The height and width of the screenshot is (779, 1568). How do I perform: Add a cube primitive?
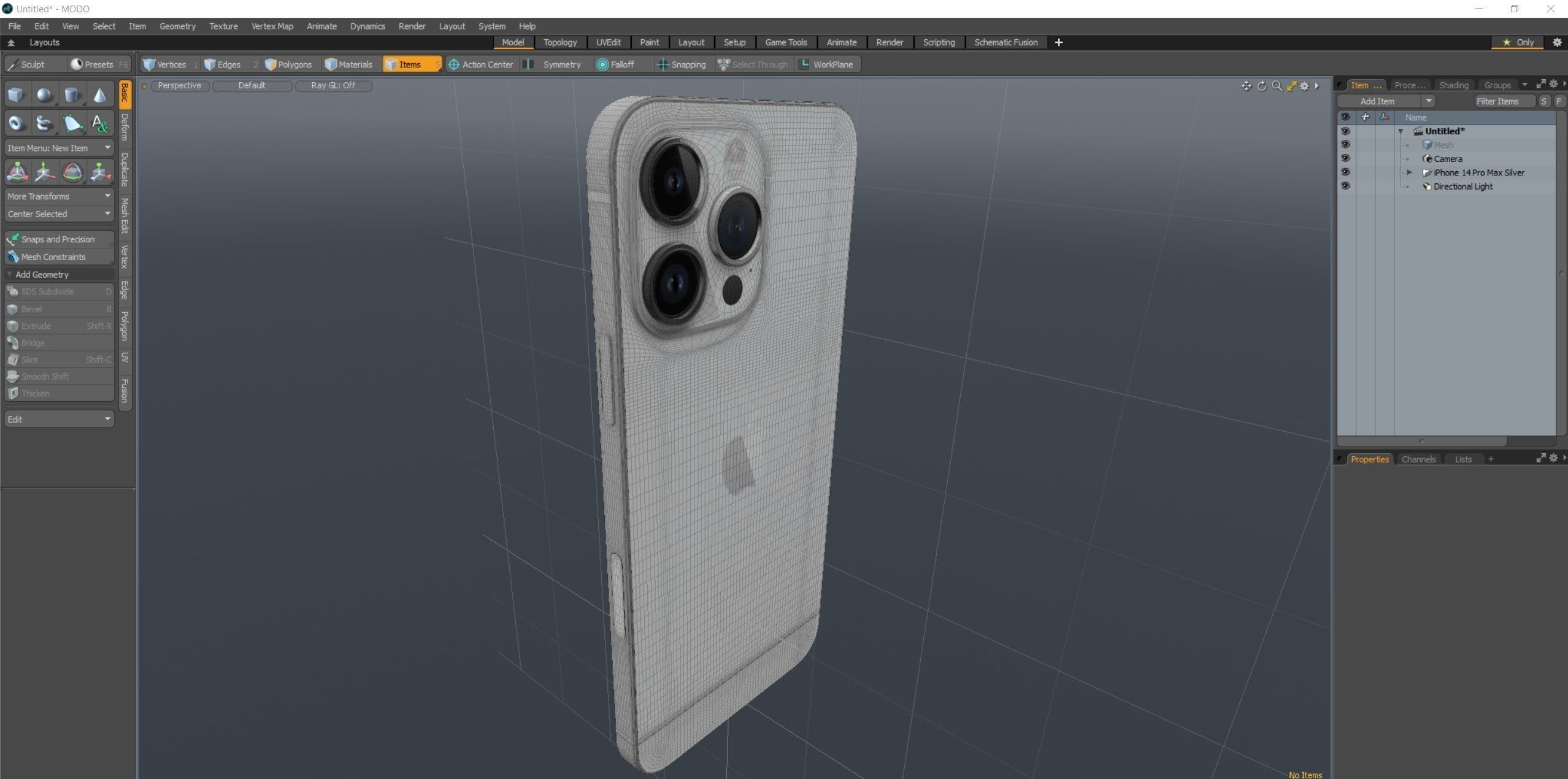click(17, 95)
